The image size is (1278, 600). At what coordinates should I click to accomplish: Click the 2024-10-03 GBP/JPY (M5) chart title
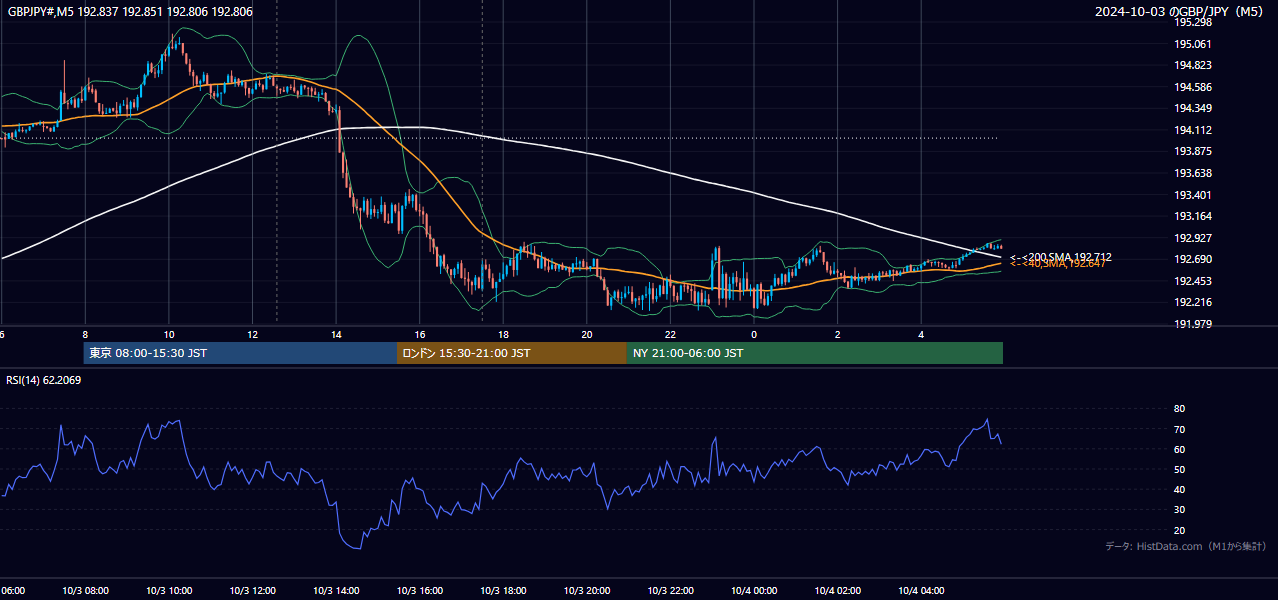click(1181, 12)
